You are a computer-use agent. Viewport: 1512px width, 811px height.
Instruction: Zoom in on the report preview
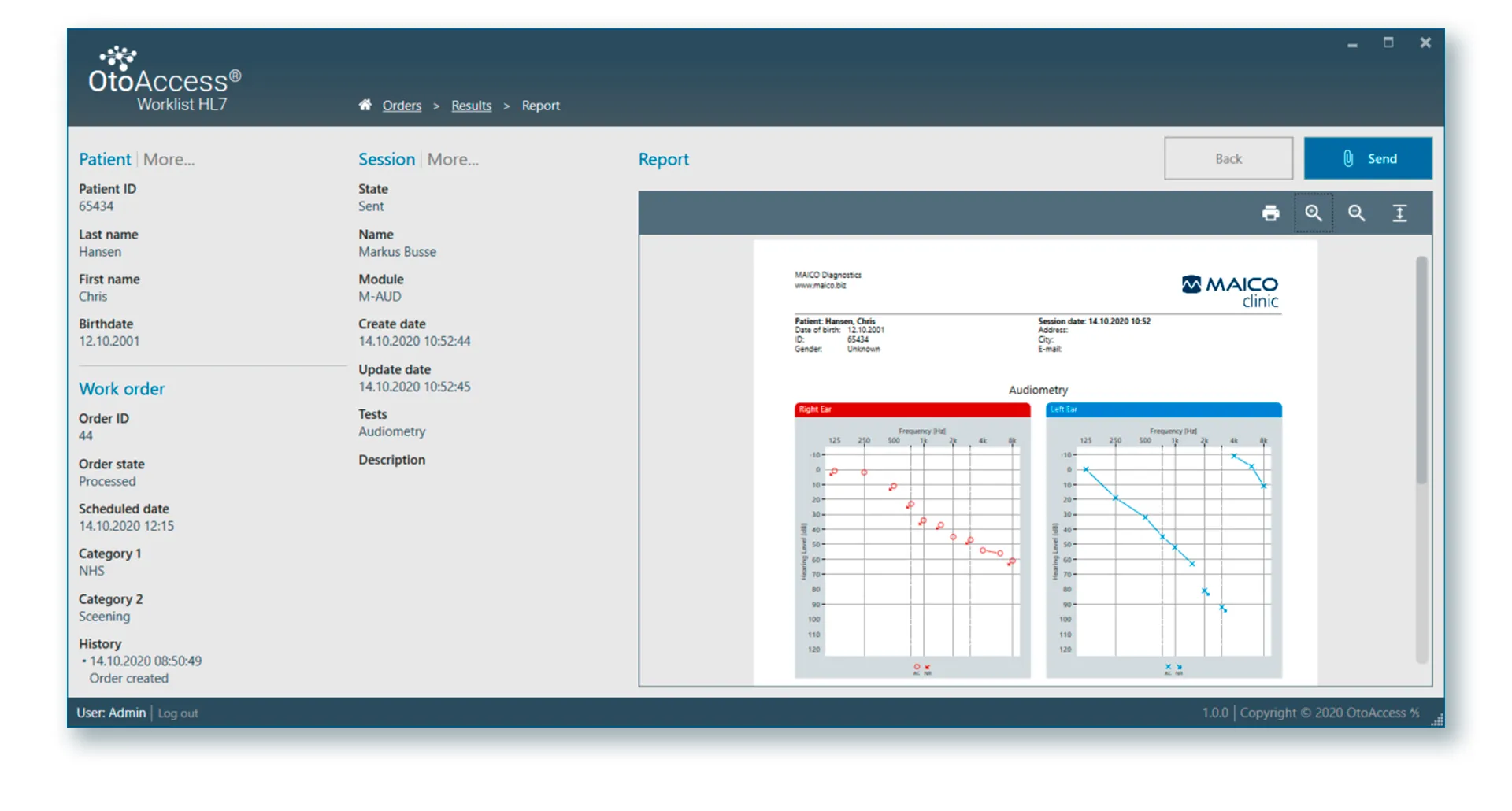point(1314,213)
